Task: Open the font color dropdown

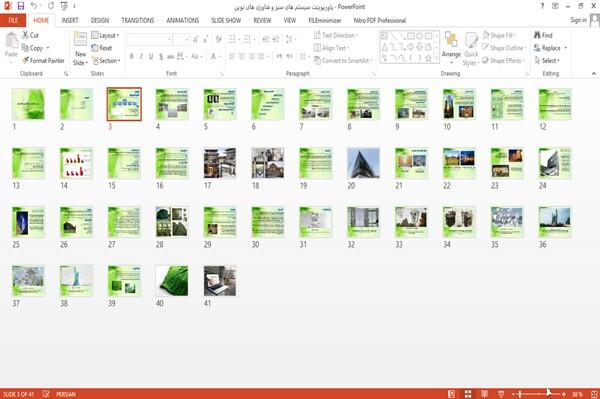Action: (220, 57)
